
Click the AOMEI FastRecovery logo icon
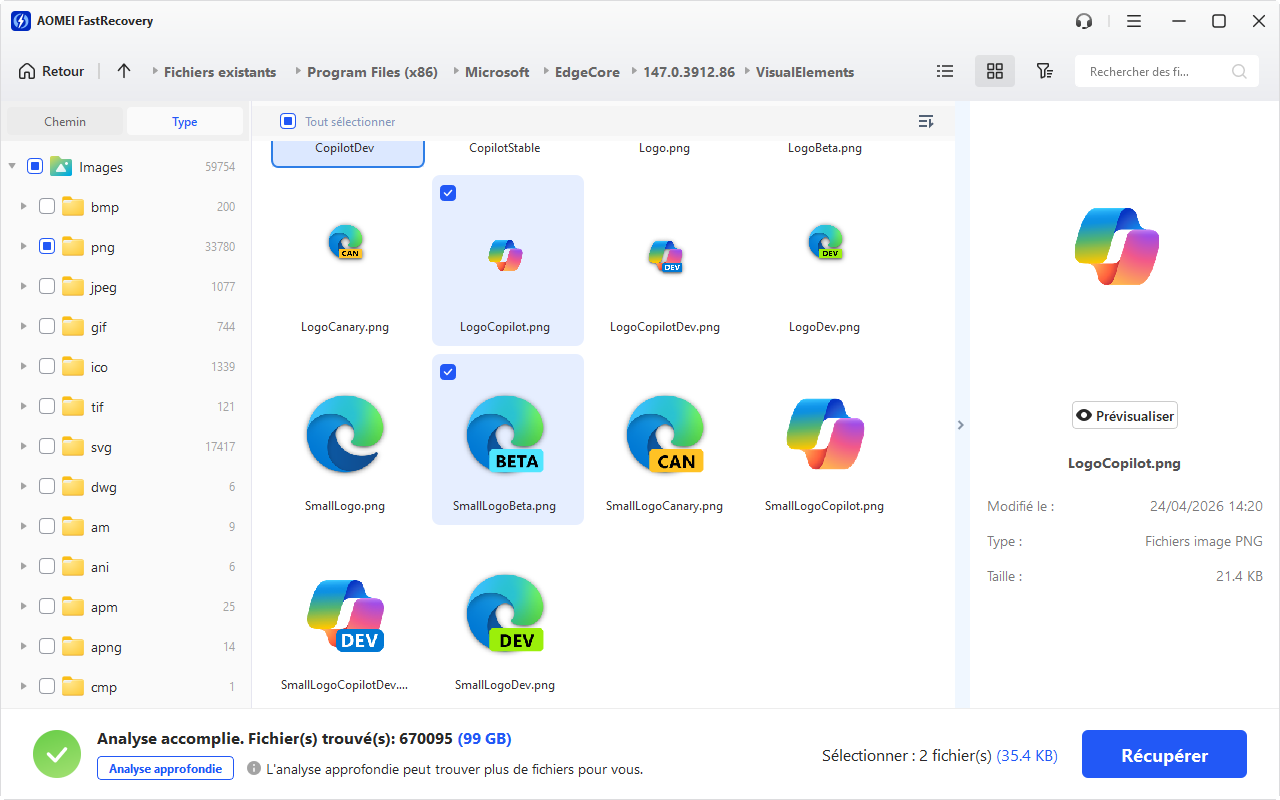(x=20, y=21)
